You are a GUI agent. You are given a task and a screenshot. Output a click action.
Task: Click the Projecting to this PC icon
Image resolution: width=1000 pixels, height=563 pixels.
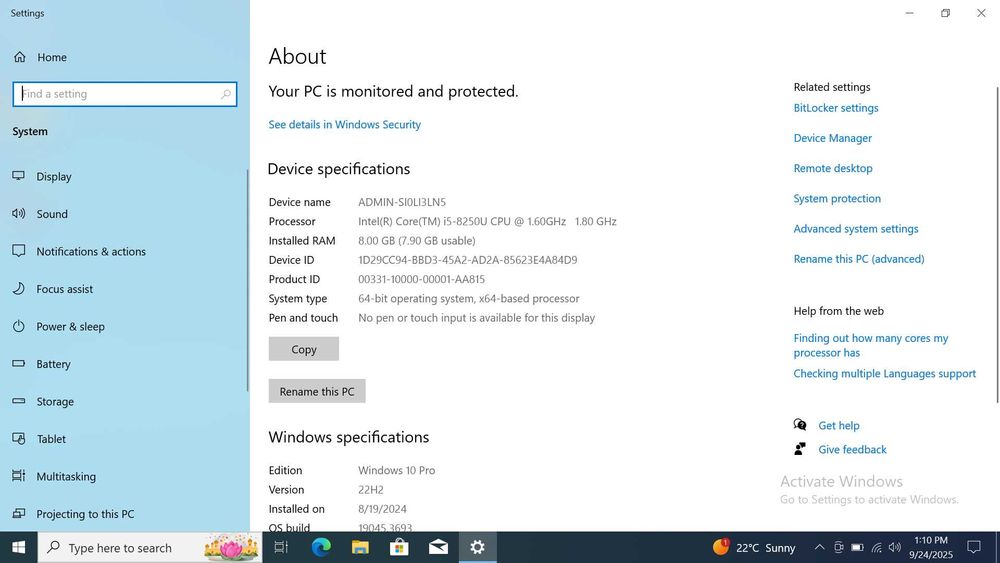click(x=18, y=513)
